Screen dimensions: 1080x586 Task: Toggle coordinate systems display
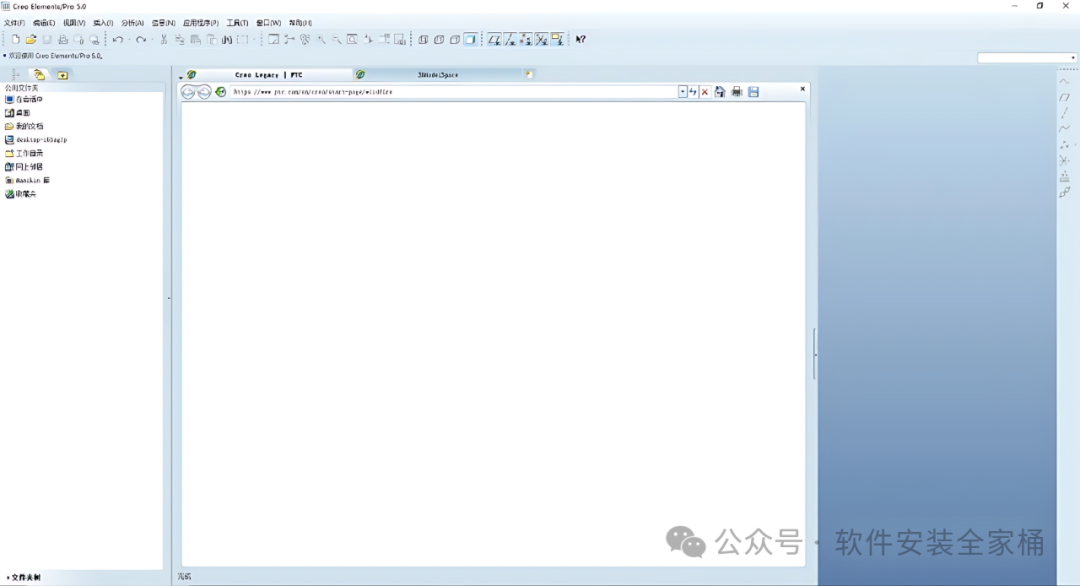tap(541, 39)
